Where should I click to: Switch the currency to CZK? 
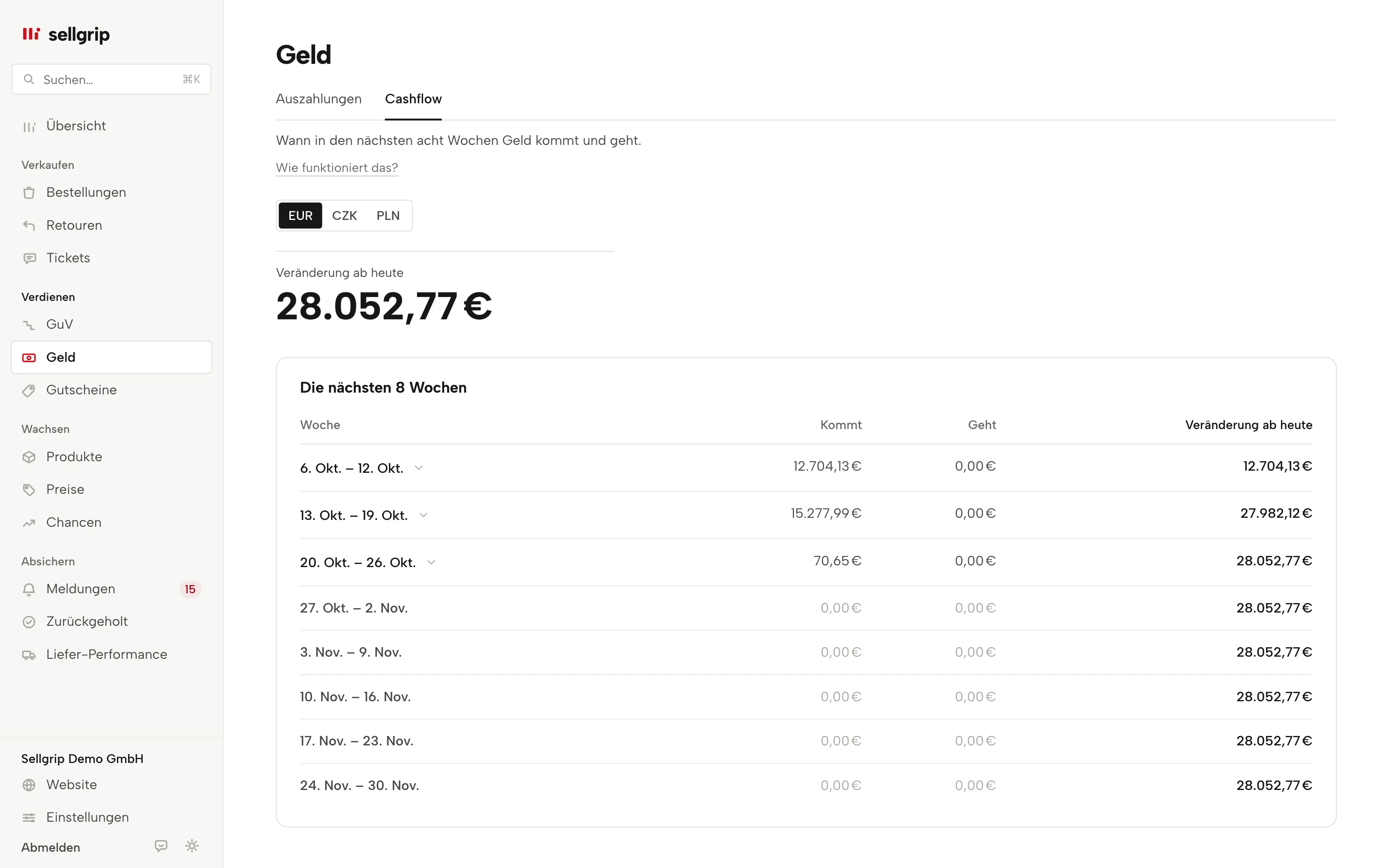[x=344, y=215]
